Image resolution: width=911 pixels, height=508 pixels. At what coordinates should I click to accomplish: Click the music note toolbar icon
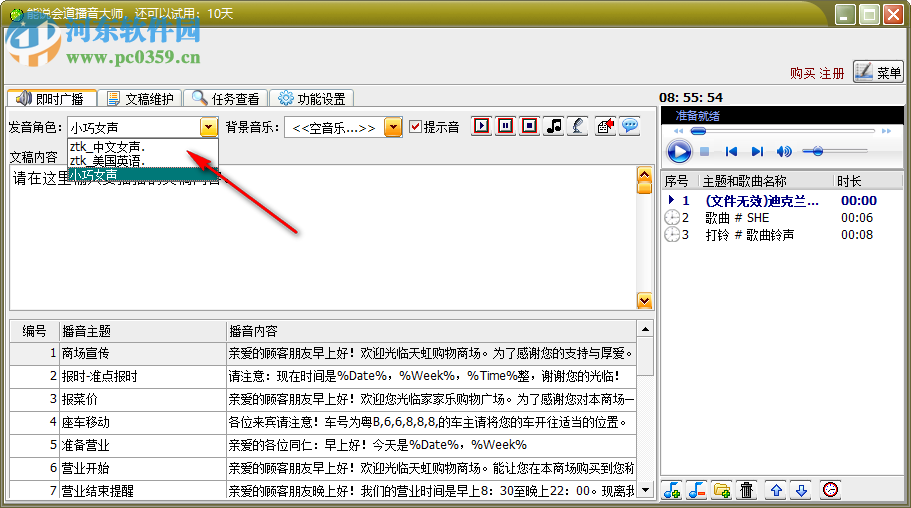(x=554, y=126)
